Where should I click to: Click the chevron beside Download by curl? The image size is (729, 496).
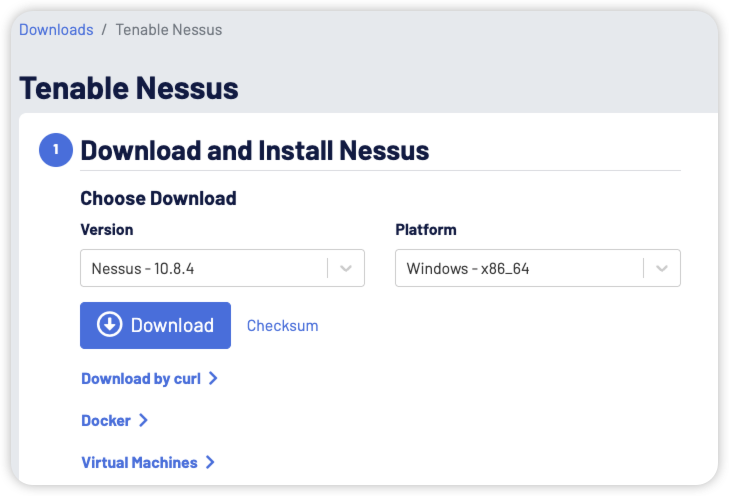(213, 379)
